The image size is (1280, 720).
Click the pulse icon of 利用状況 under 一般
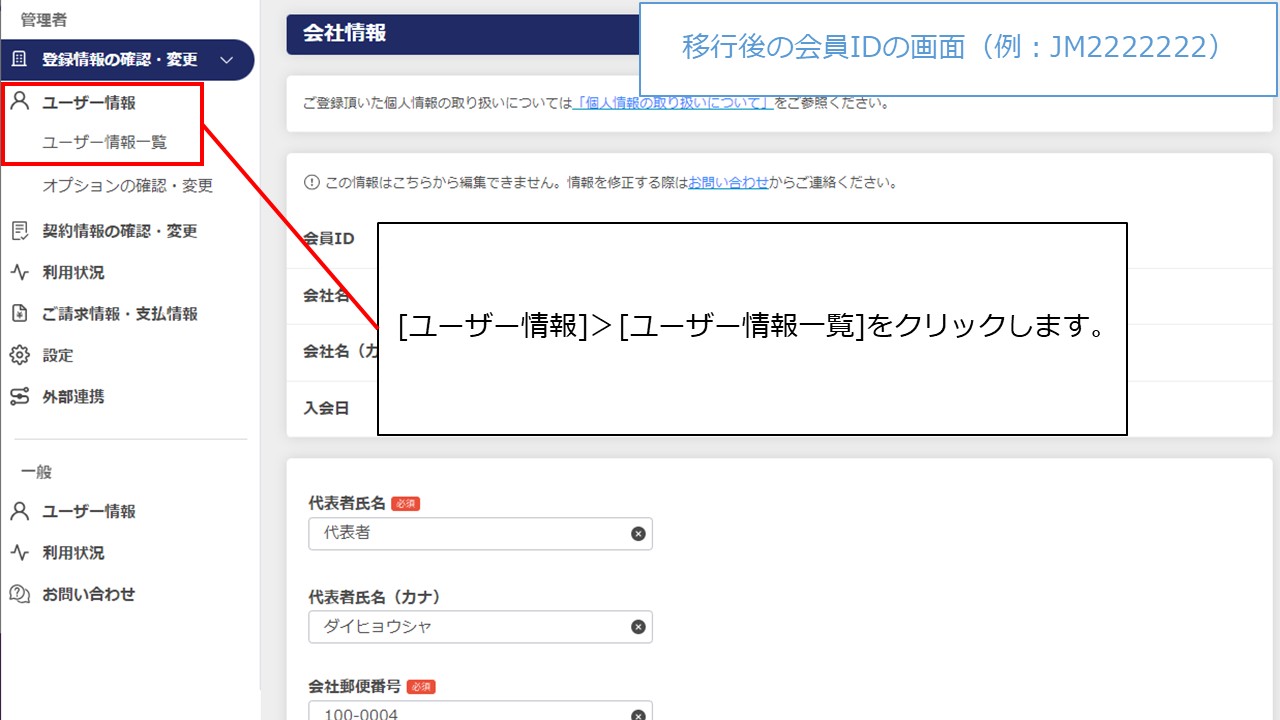pos(19,553)
